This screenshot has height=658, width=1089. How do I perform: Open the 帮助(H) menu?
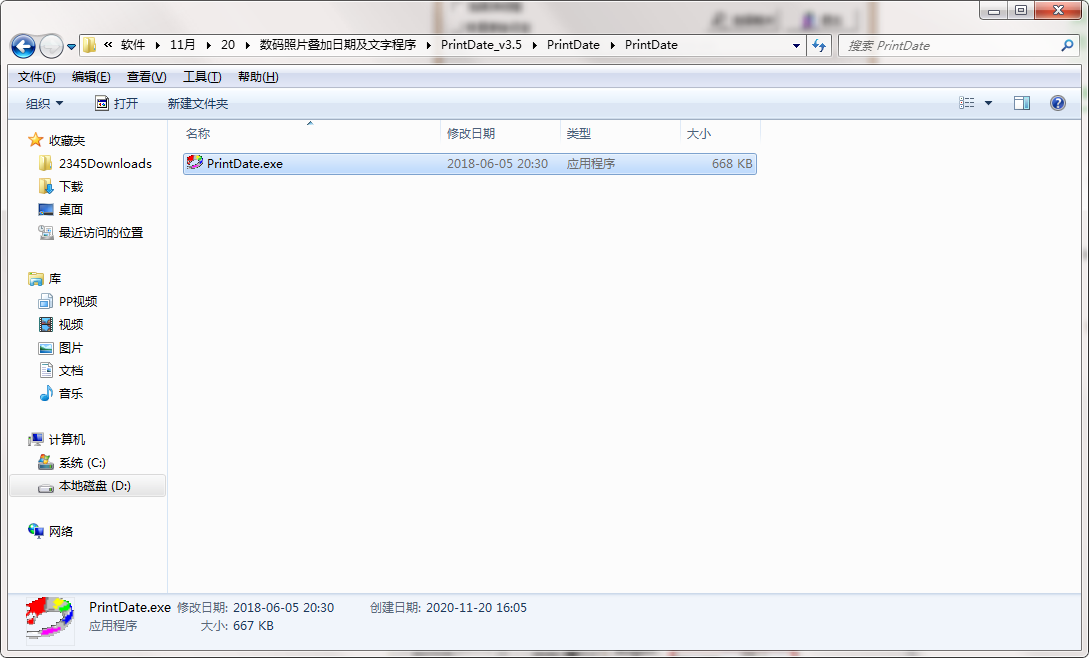[258, 77]
